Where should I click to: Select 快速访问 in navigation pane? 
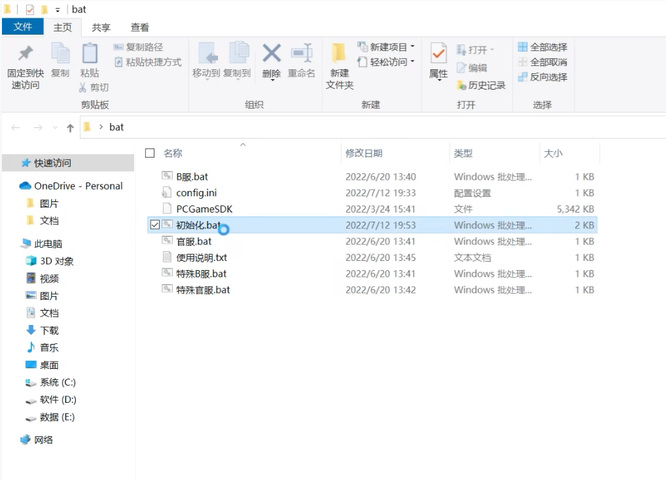(68, 163)
